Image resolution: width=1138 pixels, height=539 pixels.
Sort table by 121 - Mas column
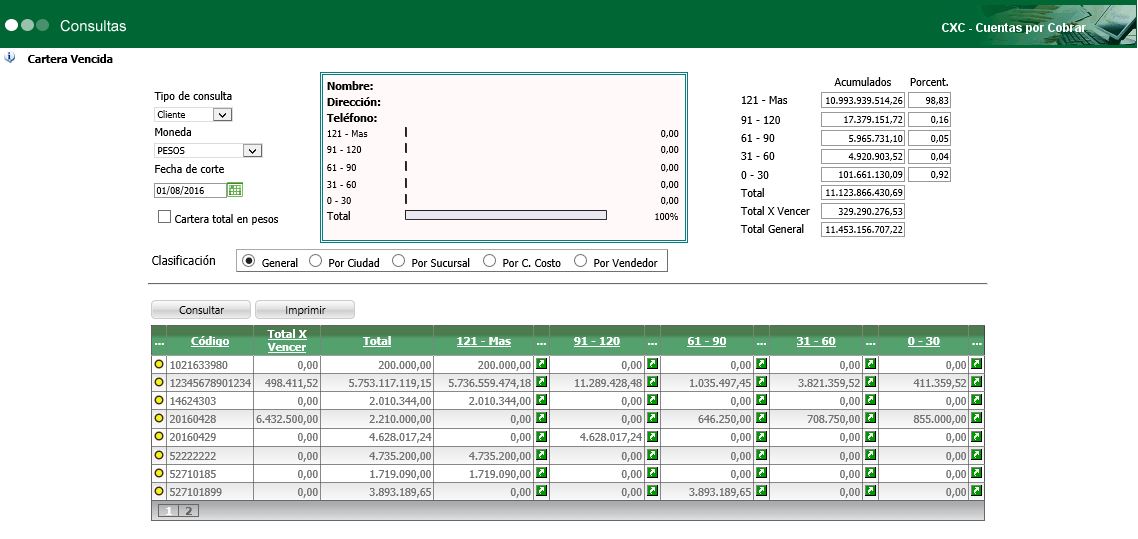click(x=483, y=341)
